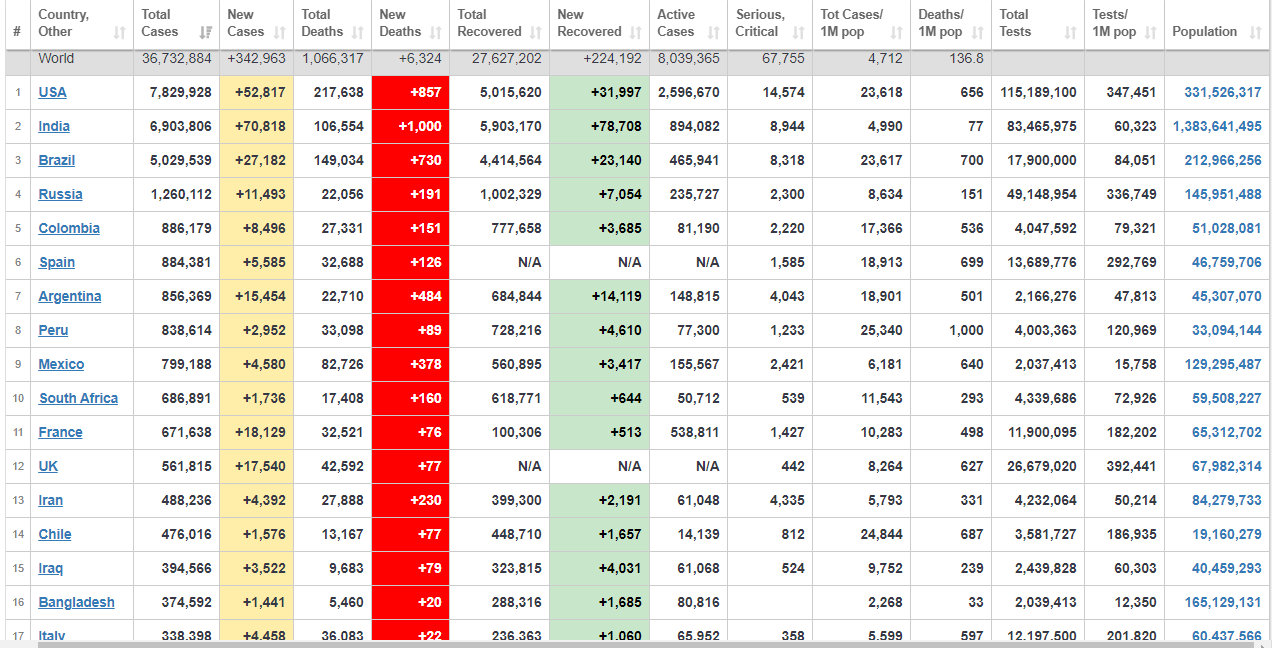1272x648 pixels.
Task: Click sort icon beside New Cases header
Action: pos(281,33)
